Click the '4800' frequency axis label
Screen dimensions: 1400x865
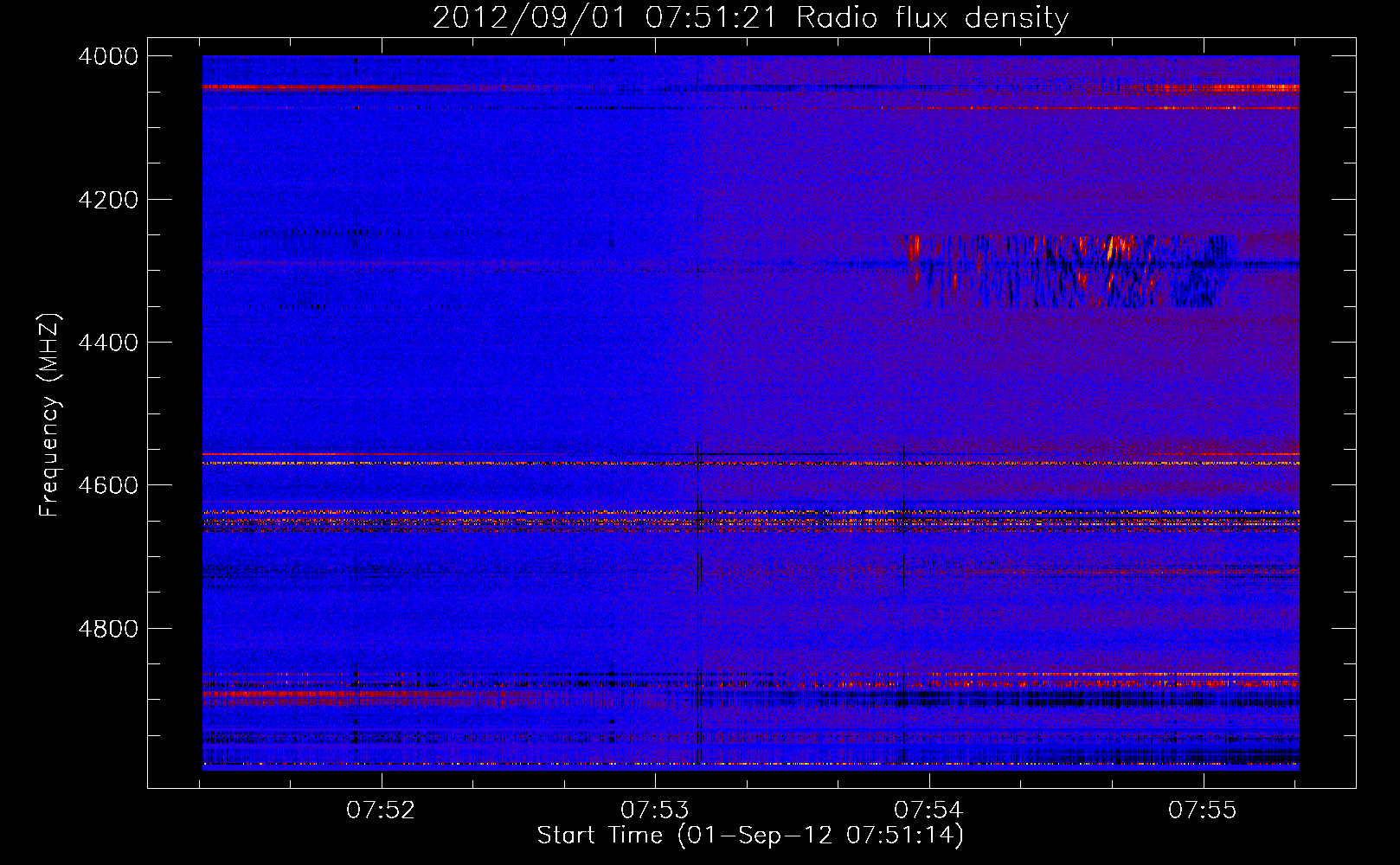tap(108, 629)
